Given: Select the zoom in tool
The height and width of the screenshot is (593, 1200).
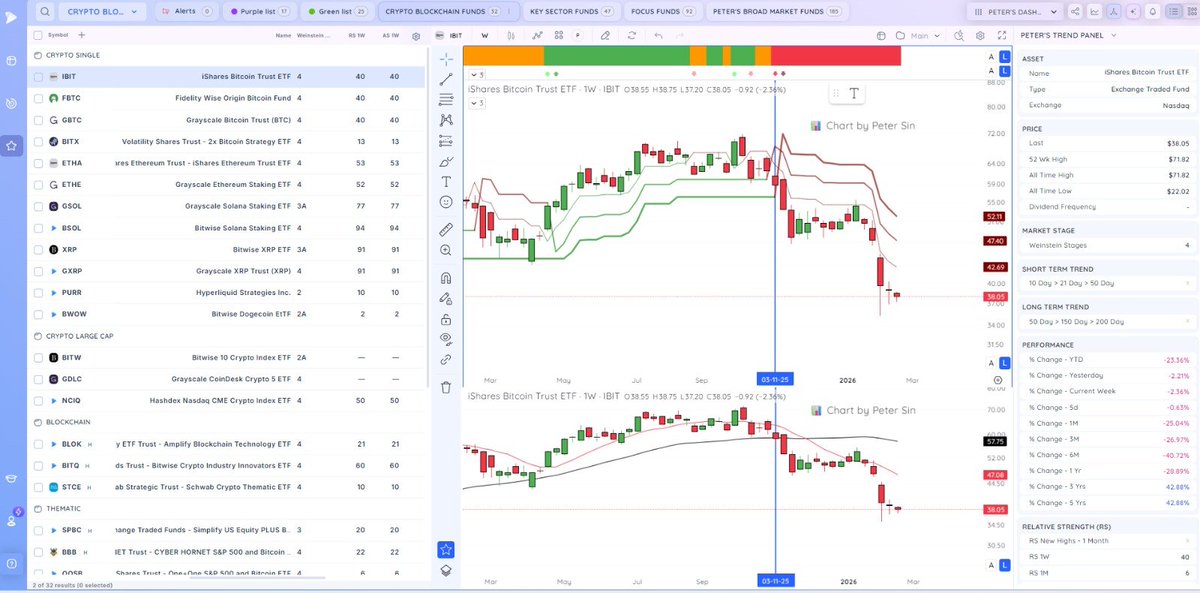Looking at the screenshot, I should 446,250.
